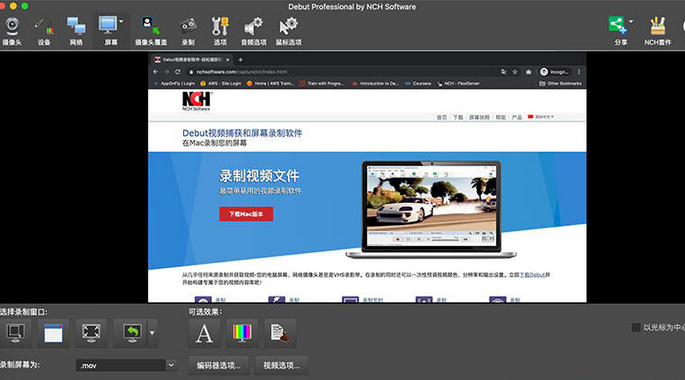Click the video options (视频选项) button

pyautogui.click(x=281, y=365)
